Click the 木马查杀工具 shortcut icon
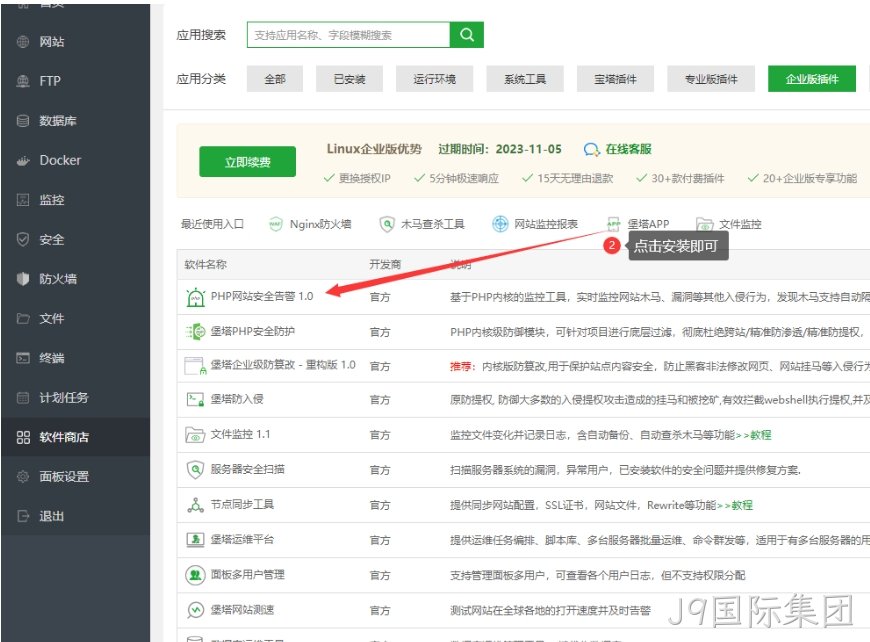The height and width of the screenshot is (642, 870). (x=387, y=224)
